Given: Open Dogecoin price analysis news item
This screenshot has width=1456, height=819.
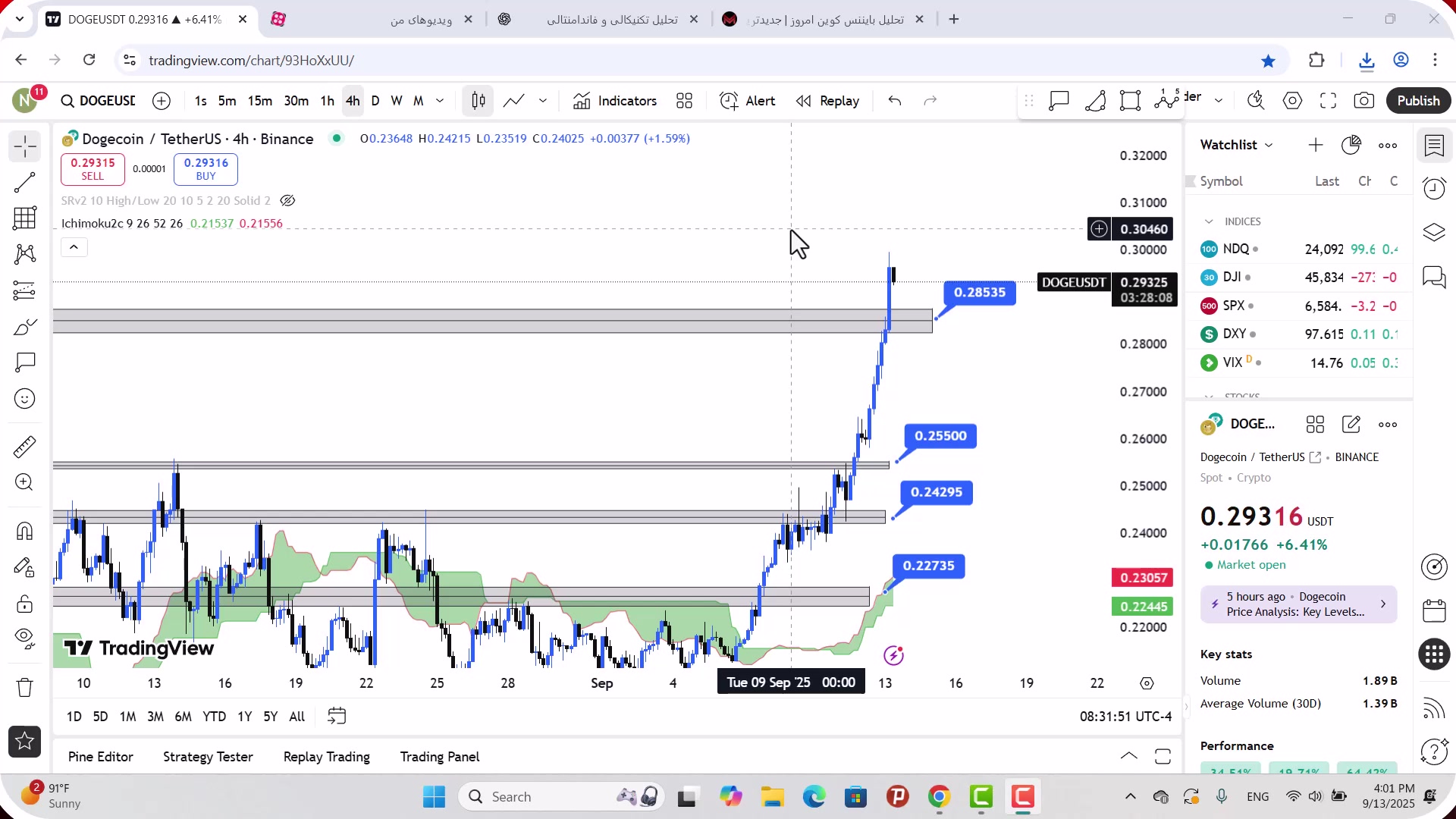Looking at the screenshot, I should pos(1298,604).
